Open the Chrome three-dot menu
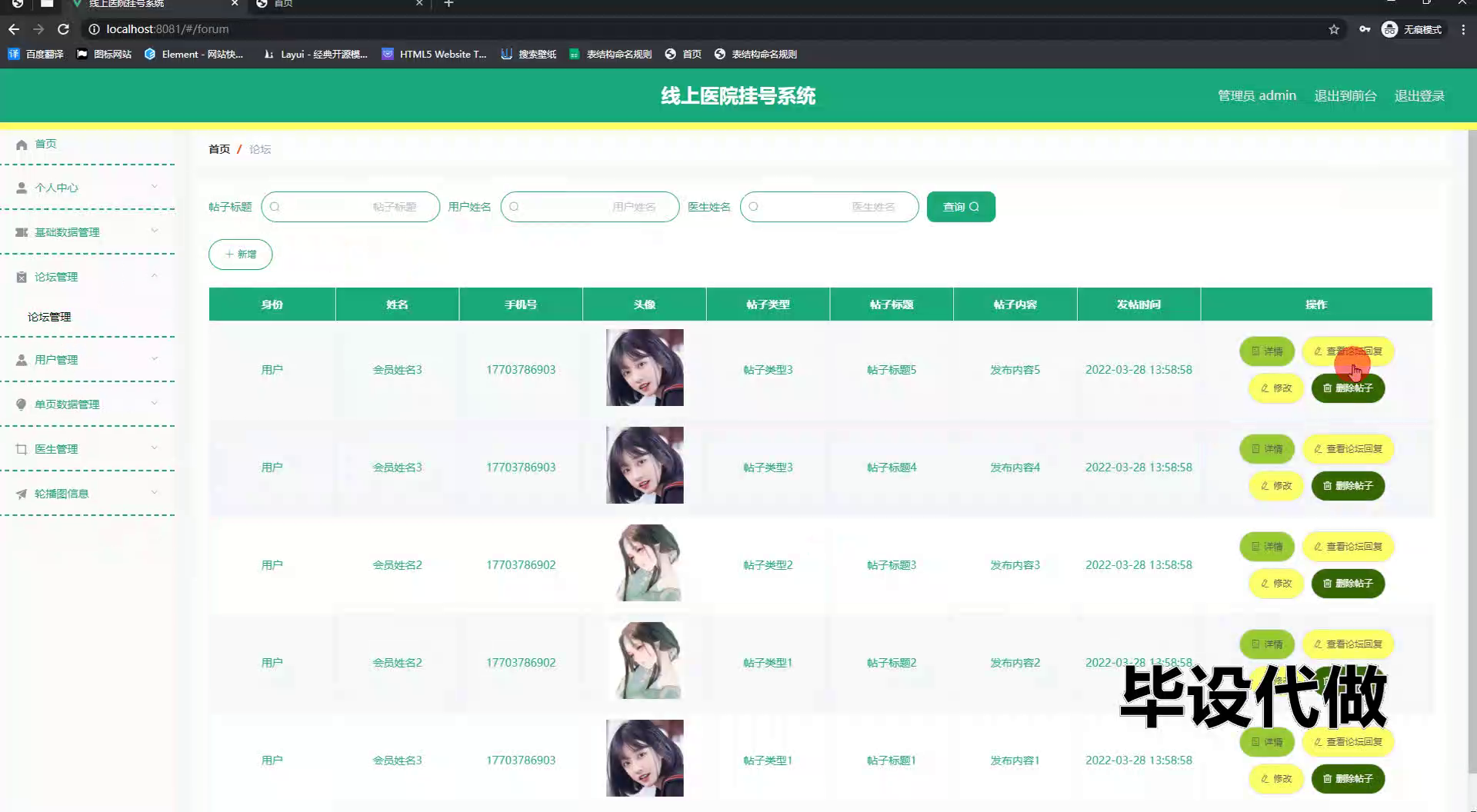 [1463, 29]
